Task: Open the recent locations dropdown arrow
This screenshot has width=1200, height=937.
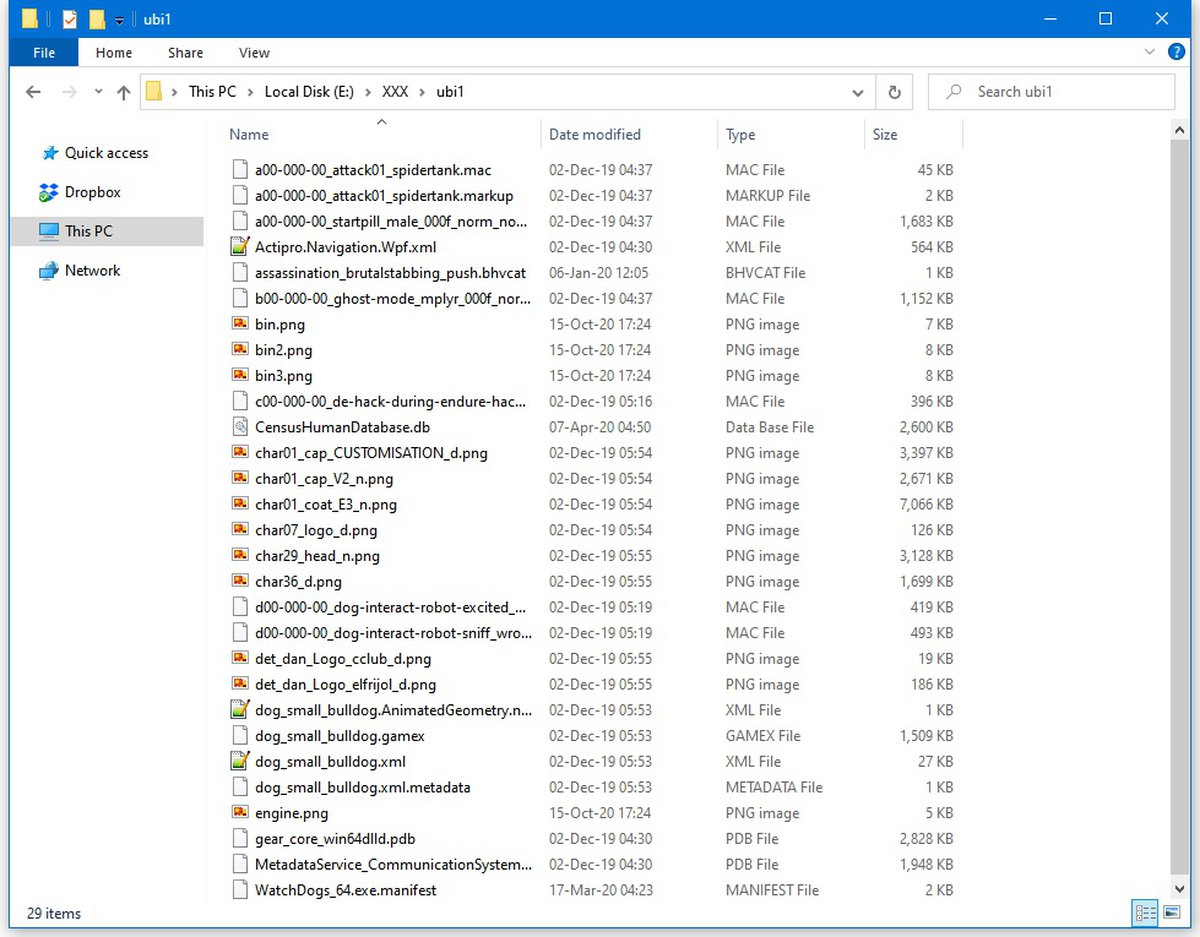Action: (x=98, y=92)
